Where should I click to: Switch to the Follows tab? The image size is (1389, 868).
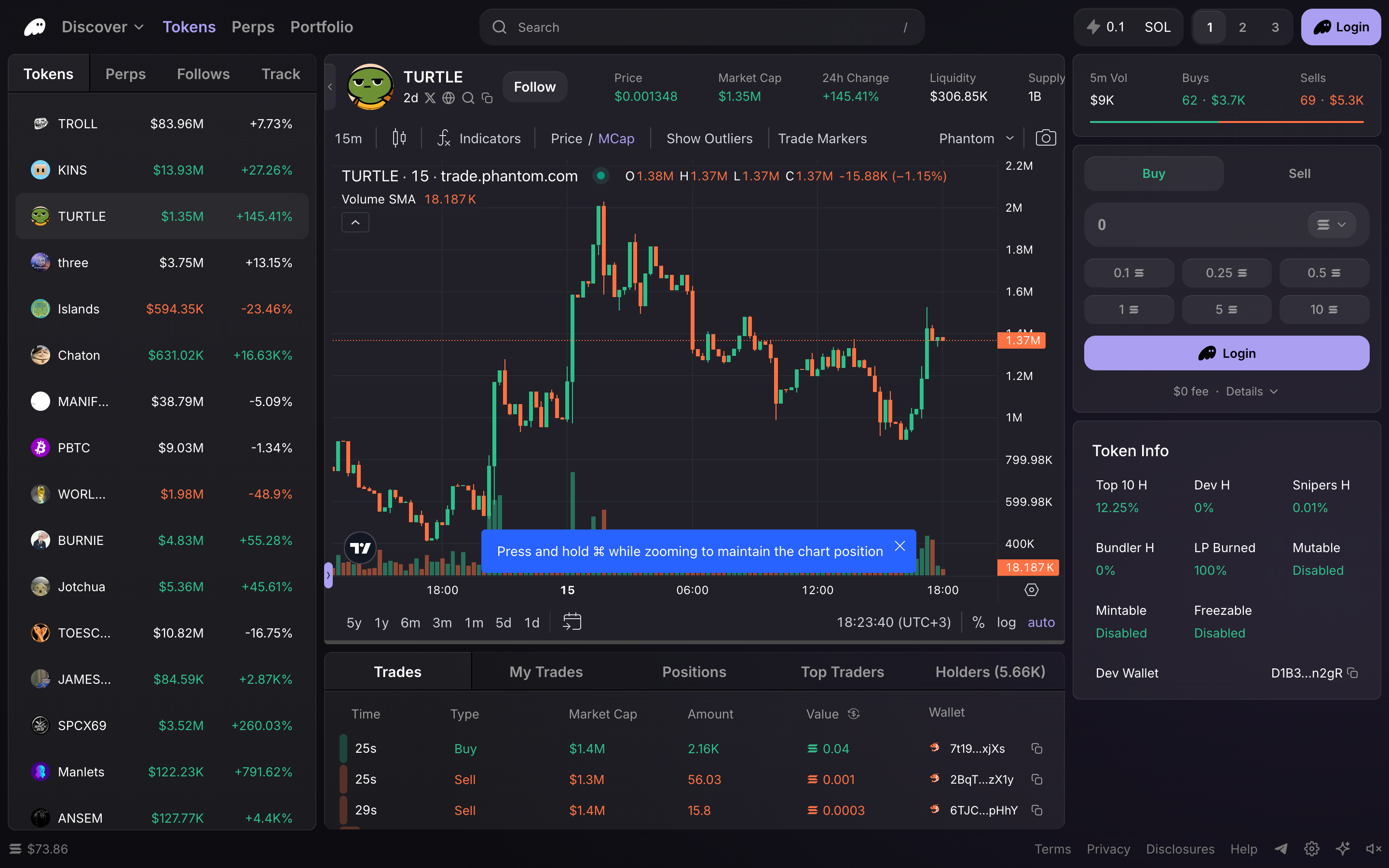pos(203,74)
